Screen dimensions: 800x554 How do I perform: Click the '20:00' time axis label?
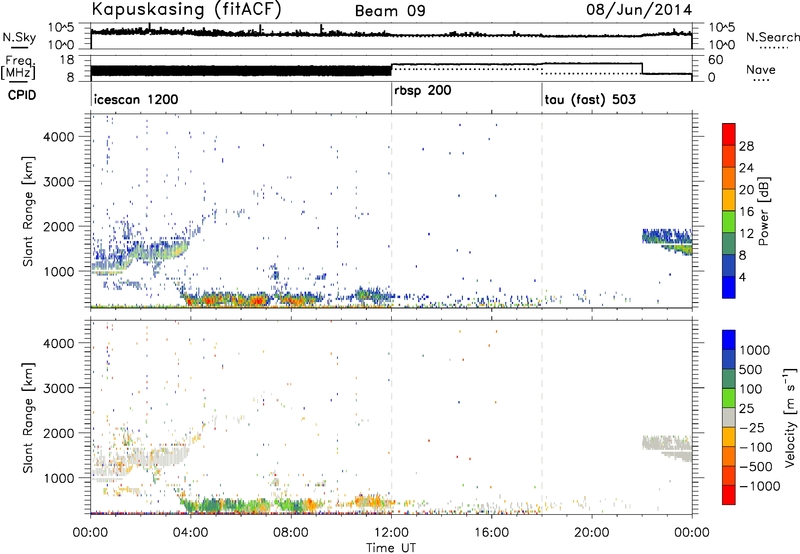(592, 533)
